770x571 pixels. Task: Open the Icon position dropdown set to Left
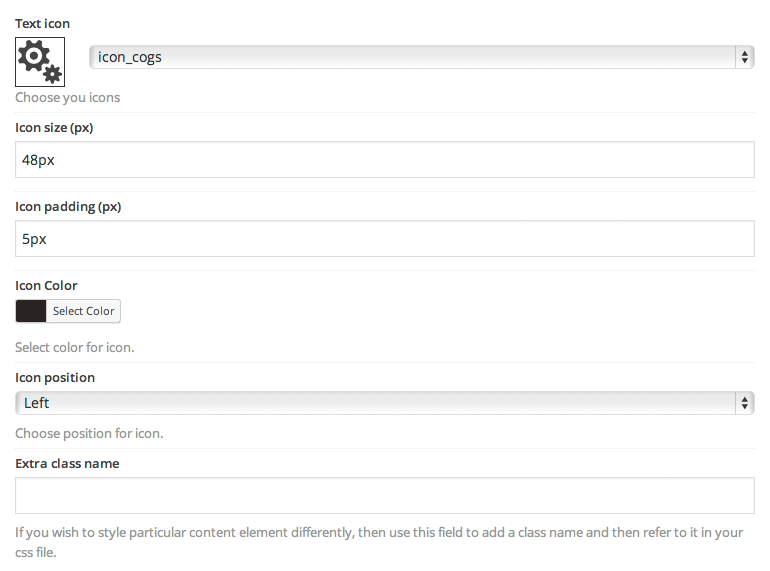pyautogui.click(x=385, y=403)
